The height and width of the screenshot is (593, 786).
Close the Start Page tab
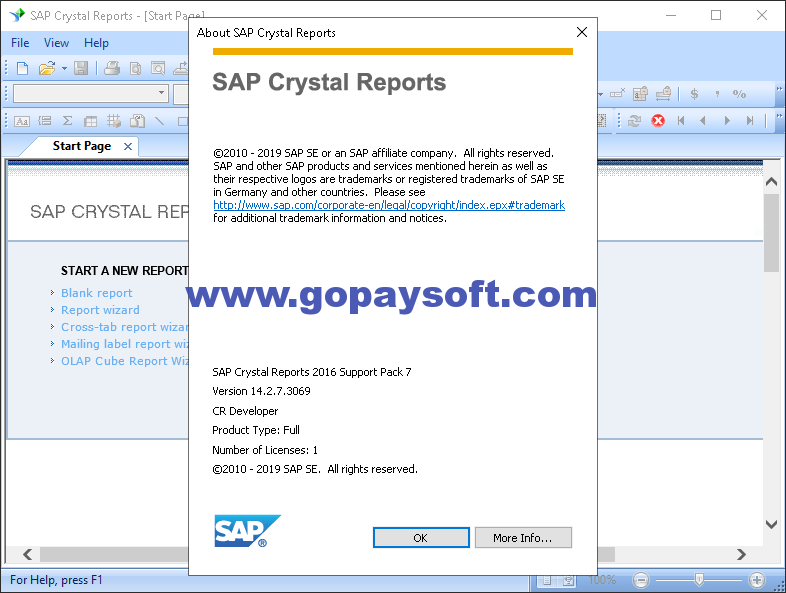click(x=128, y=146)
